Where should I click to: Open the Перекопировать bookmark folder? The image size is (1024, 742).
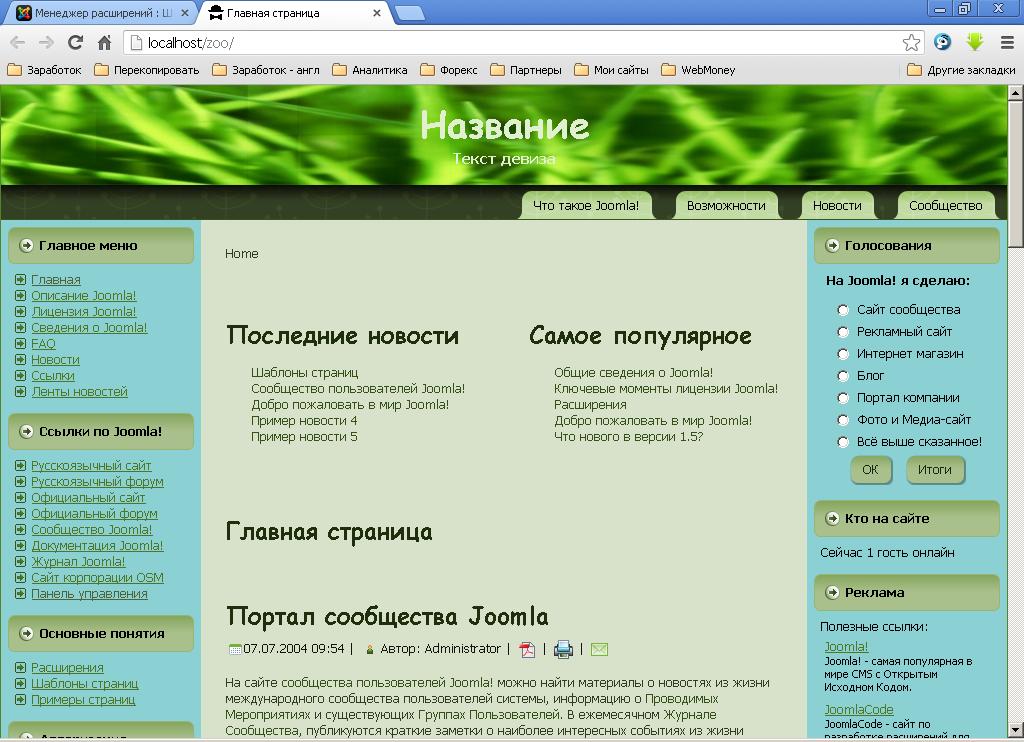(146, 70)
